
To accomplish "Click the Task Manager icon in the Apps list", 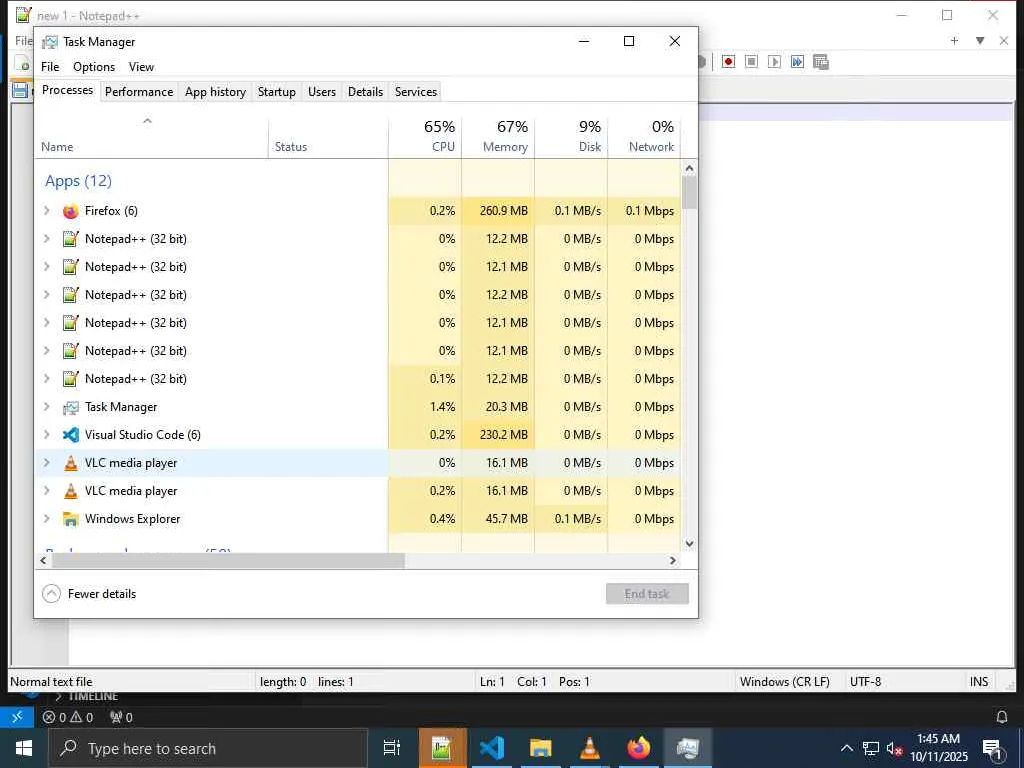I will pyautogui.click(x=71, y=408).
